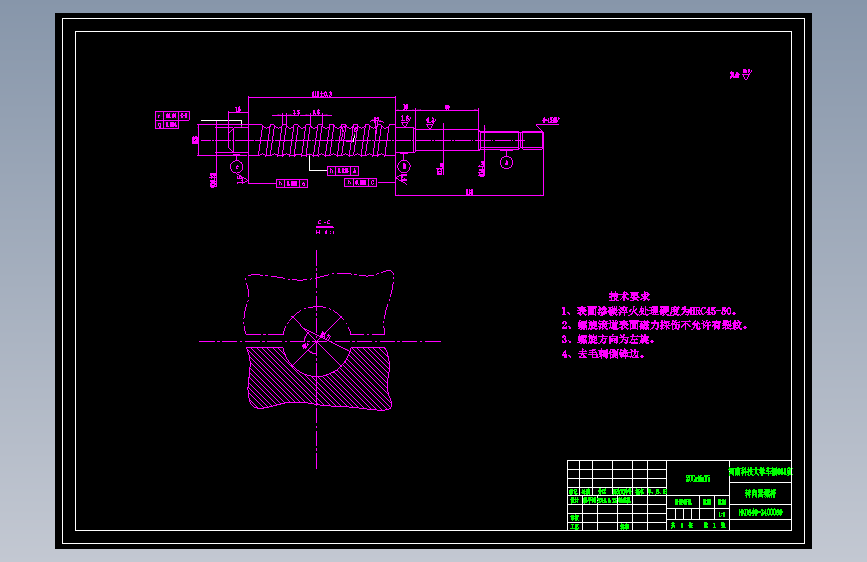Select the 技术要求 heading text
This screenshot has height=562, width=867.
click(629, 296)
